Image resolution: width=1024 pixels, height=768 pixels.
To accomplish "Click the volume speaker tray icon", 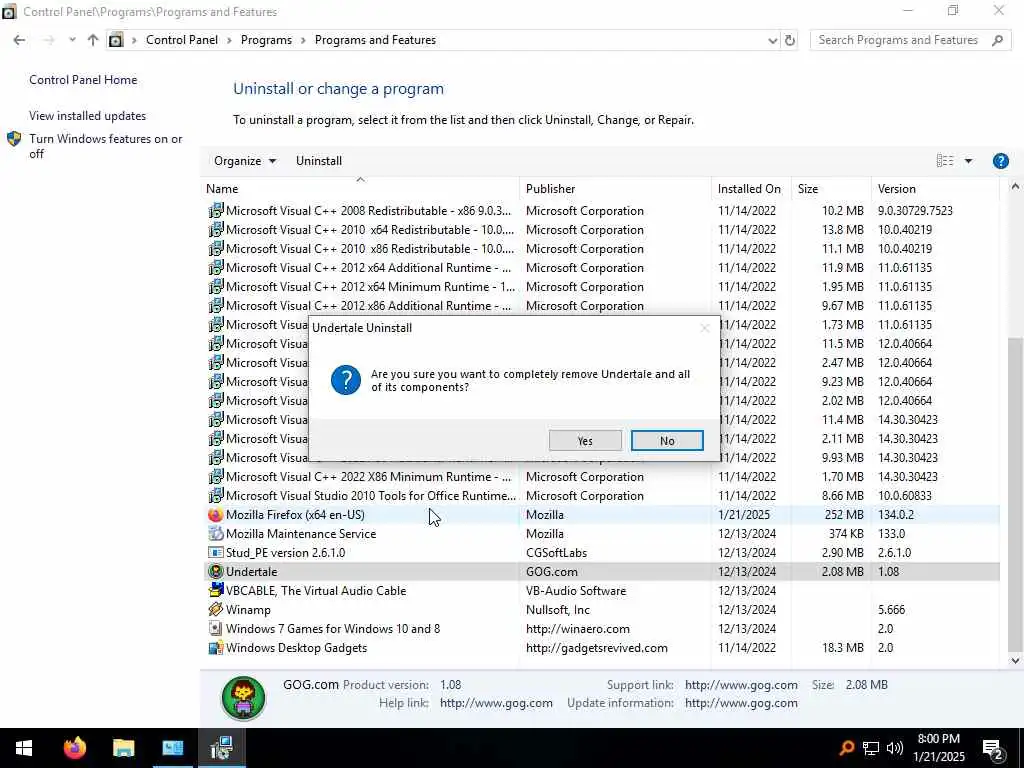I will point(895,748).
